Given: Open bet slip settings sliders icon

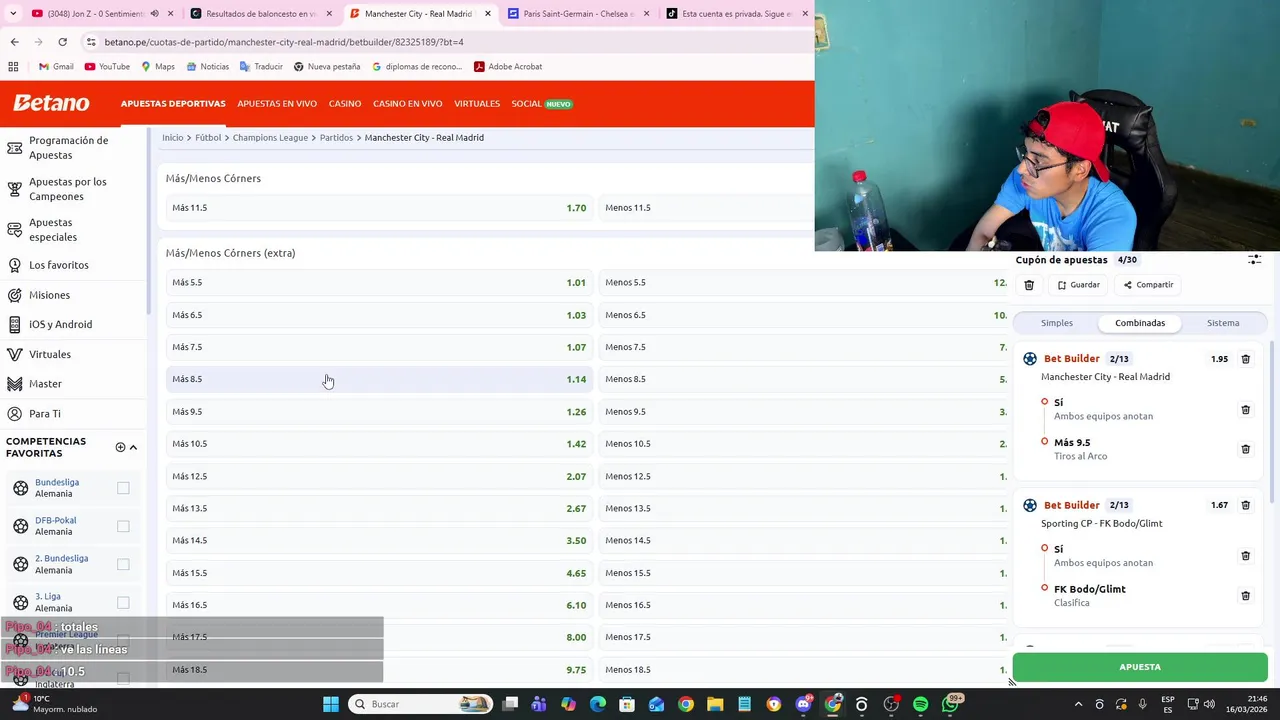Looking at the screenshot, I should pos(1254,260).
